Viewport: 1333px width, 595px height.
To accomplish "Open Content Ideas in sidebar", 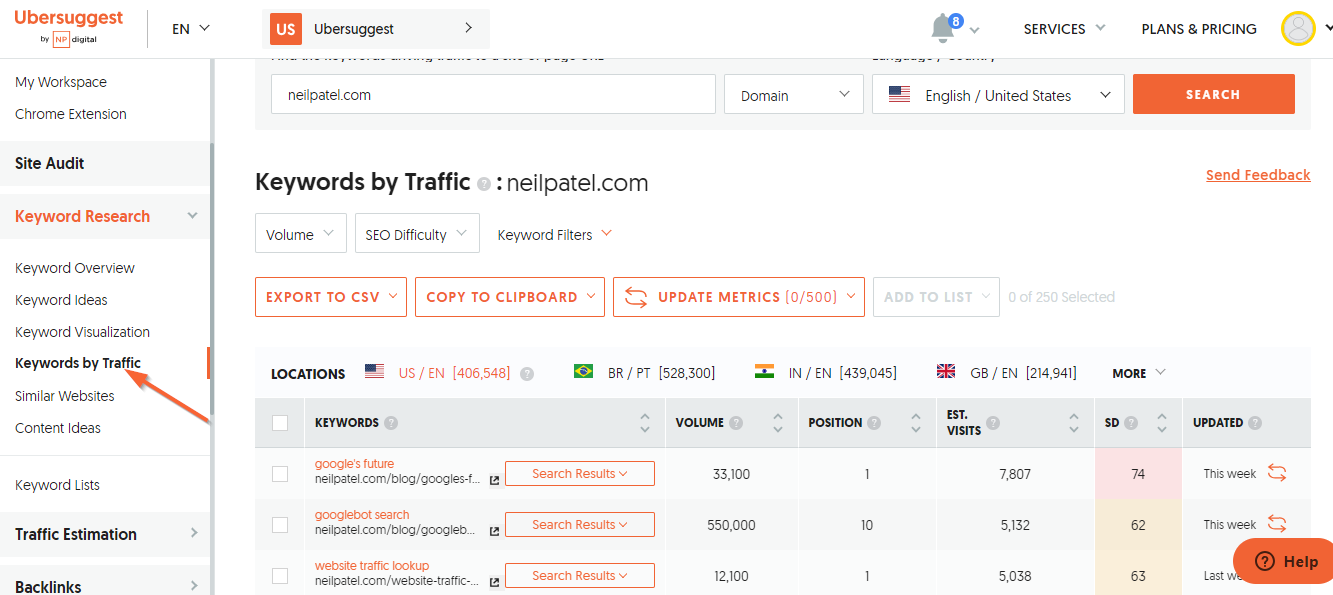I will tap(58, 428).
